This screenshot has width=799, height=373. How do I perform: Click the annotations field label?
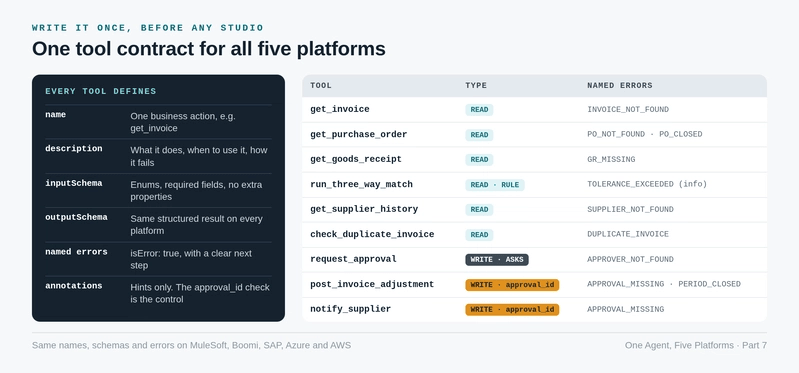tap(73, 286)
